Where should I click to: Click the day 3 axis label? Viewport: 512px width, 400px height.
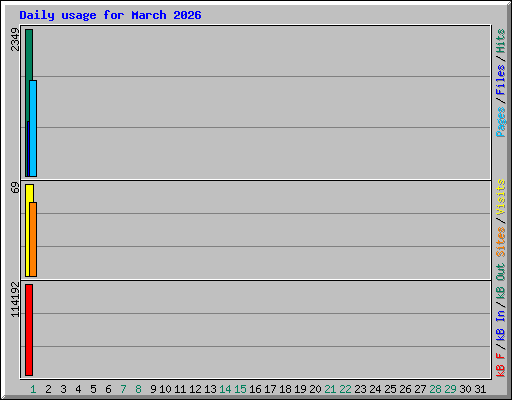tap(63, 389)
